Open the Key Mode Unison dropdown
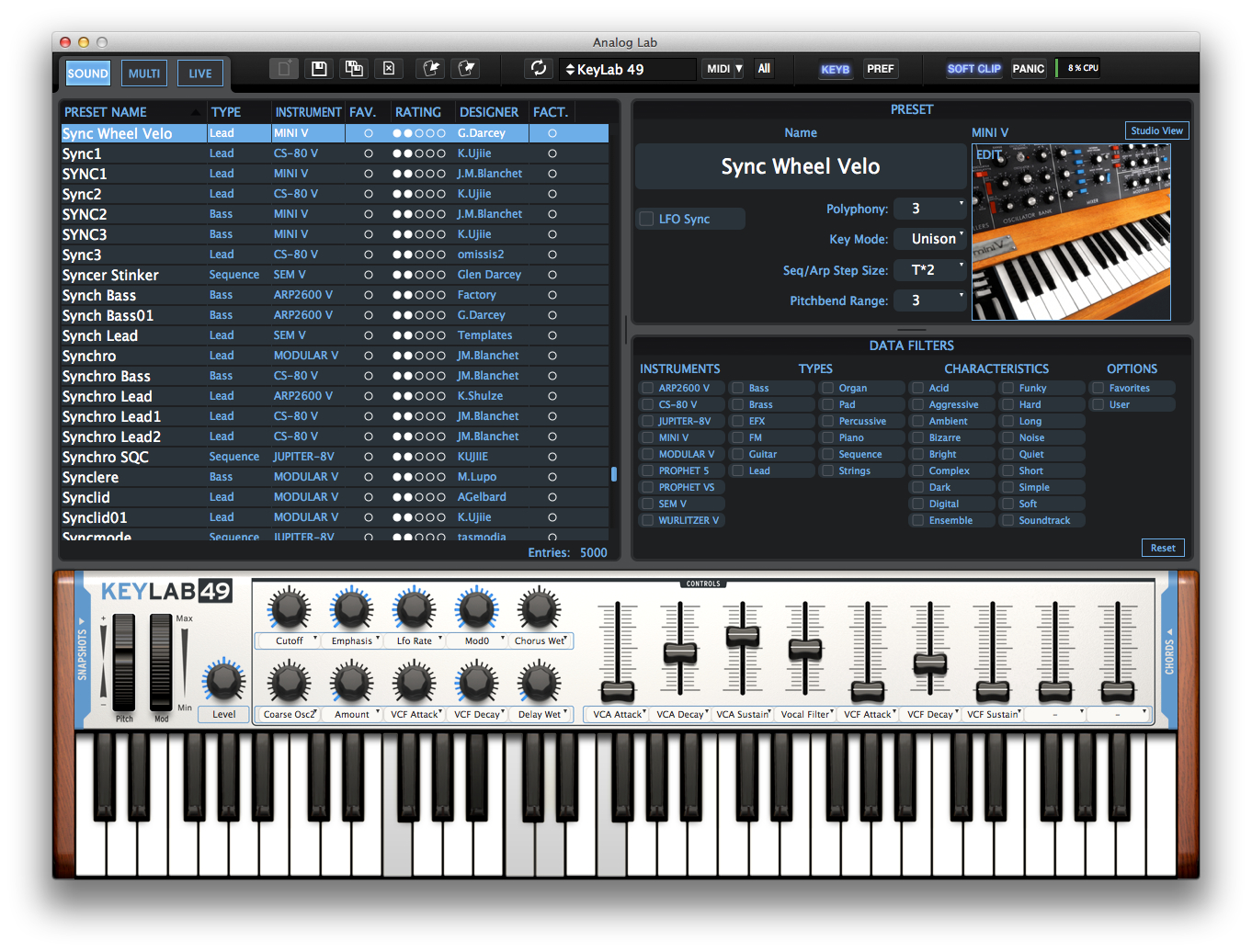 930,238
